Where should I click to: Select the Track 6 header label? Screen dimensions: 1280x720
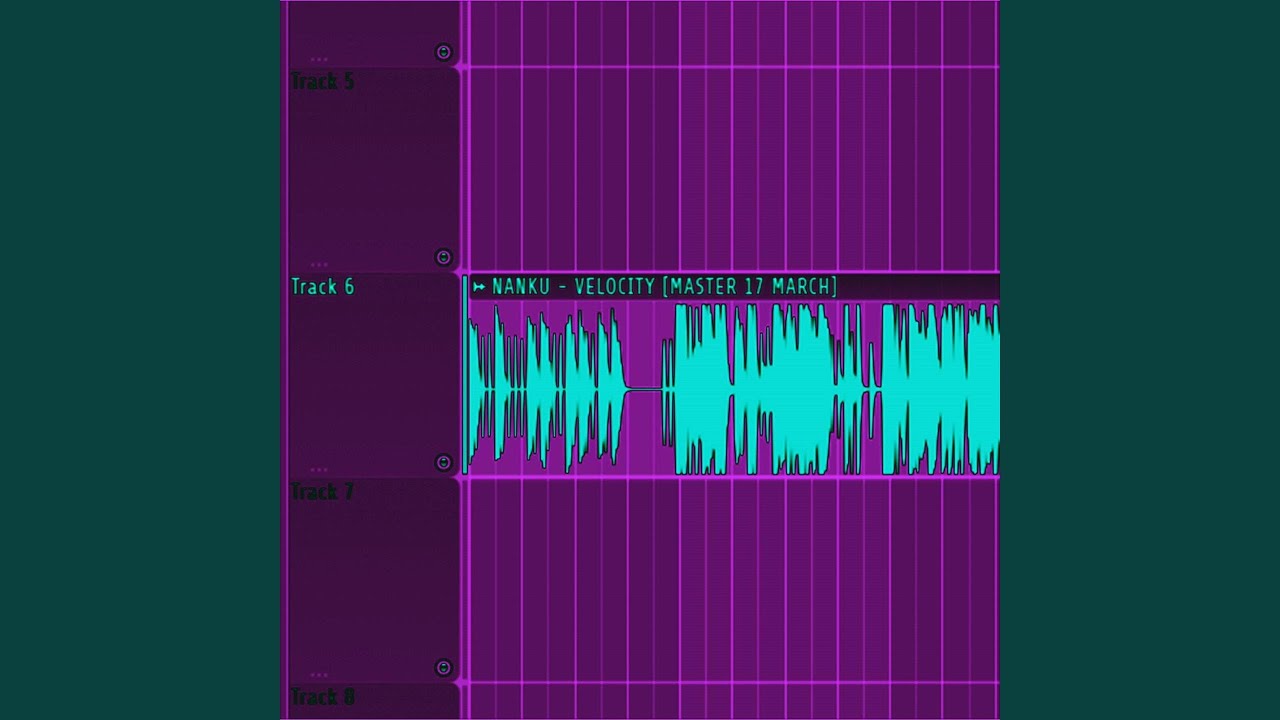click(322, 287)
